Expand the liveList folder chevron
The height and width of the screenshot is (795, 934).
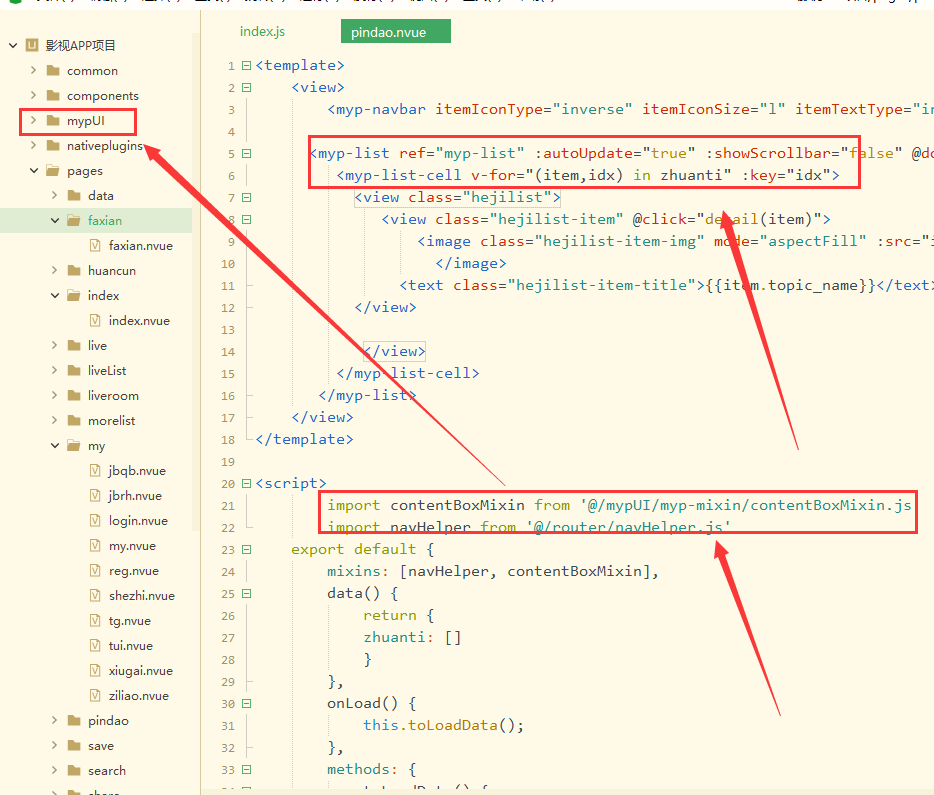[55, 370]
